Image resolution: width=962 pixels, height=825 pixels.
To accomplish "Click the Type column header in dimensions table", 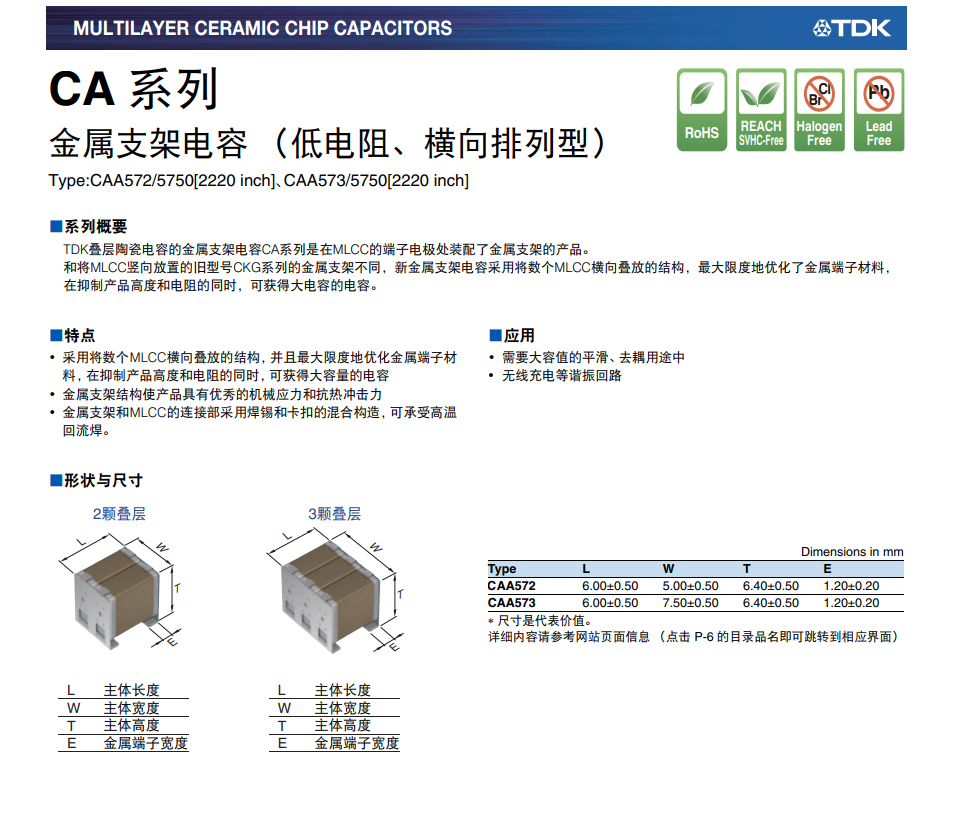I will 502,569.
